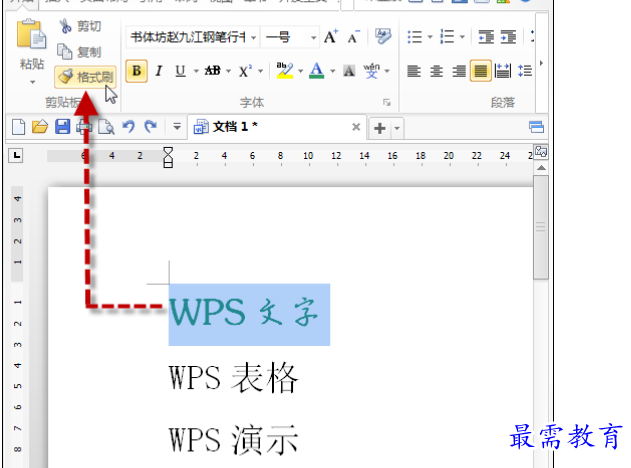Viewport: 631px width, 468px height.
Task: Increase font size with the large A icon
Action: point(331,37)
